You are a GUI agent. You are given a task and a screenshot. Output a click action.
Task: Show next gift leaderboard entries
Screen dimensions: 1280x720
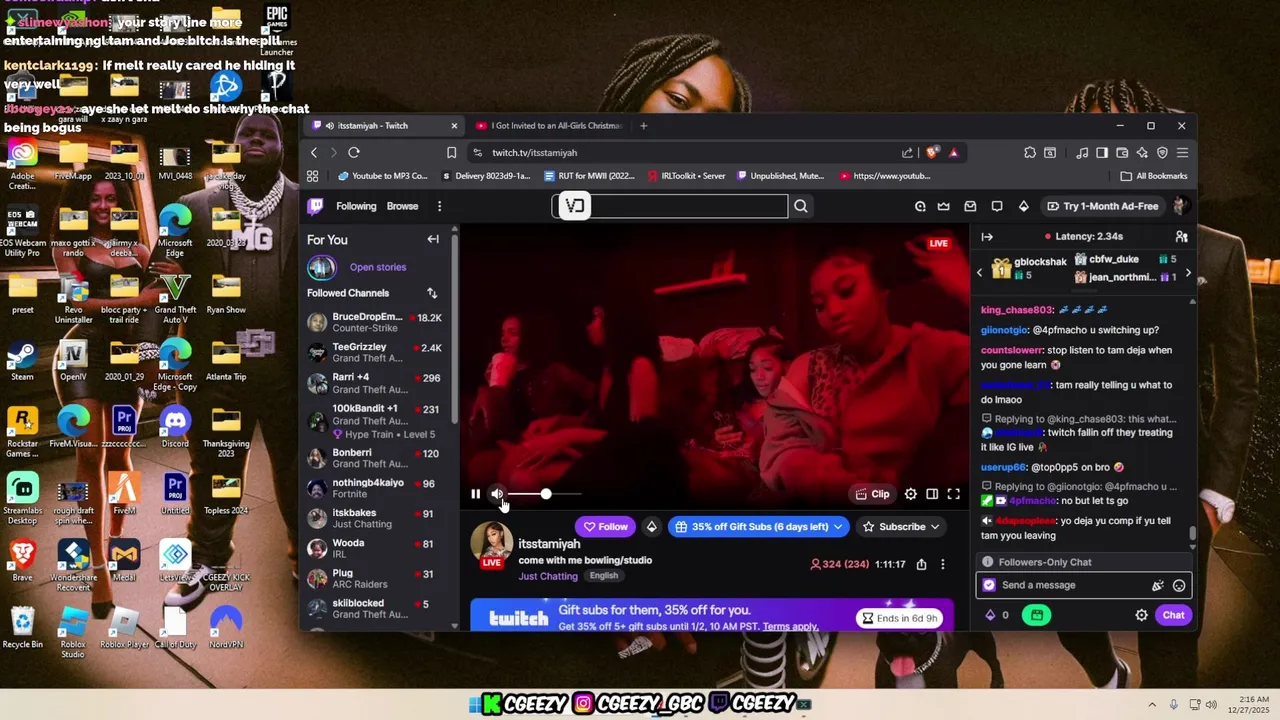click(x=1187, y=272)
